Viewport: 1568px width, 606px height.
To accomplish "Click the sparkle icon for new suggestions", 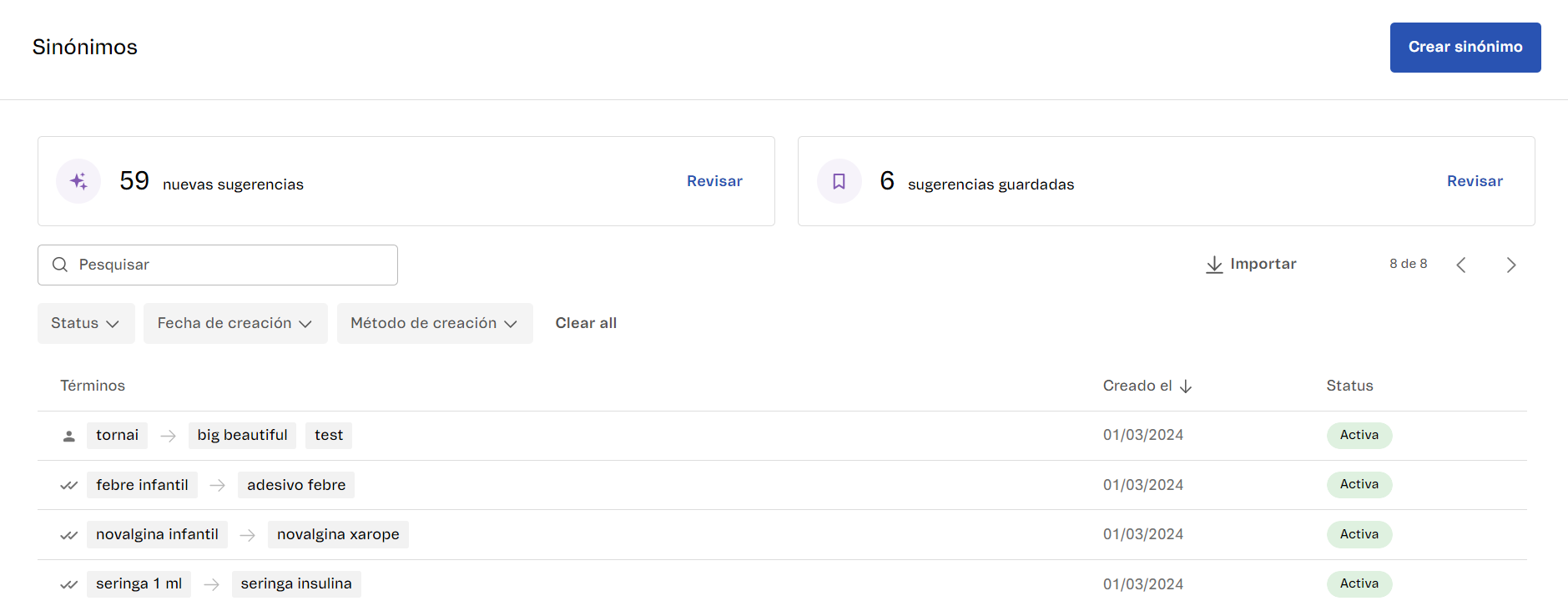I will [78, 181].
